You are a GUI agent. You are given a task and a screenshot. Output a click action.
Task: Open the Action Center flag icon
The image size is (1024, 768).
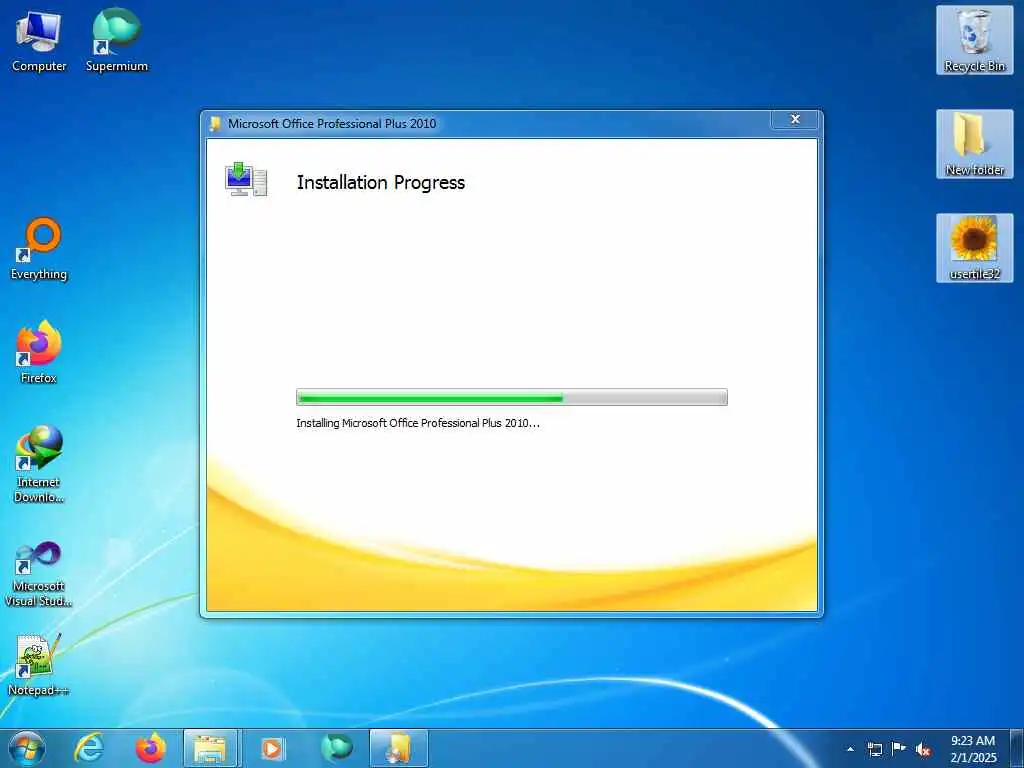[x=899, y=748]
